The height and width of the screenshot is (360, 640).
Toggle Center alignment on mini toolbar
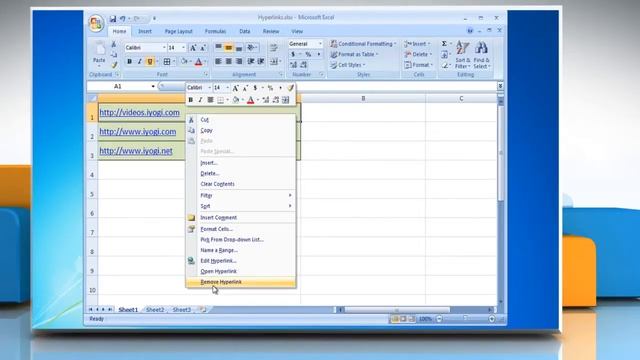pos(210,100)
